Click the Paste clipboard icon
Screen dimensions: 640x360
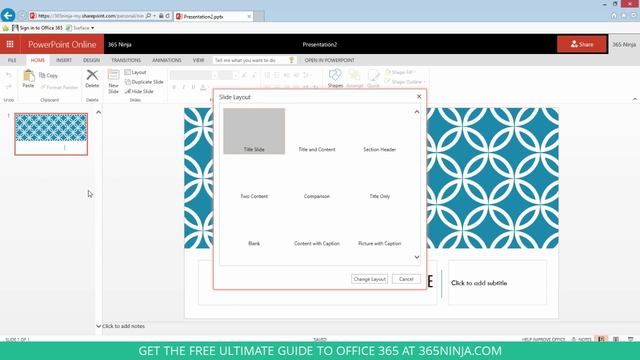coord(29,76)
